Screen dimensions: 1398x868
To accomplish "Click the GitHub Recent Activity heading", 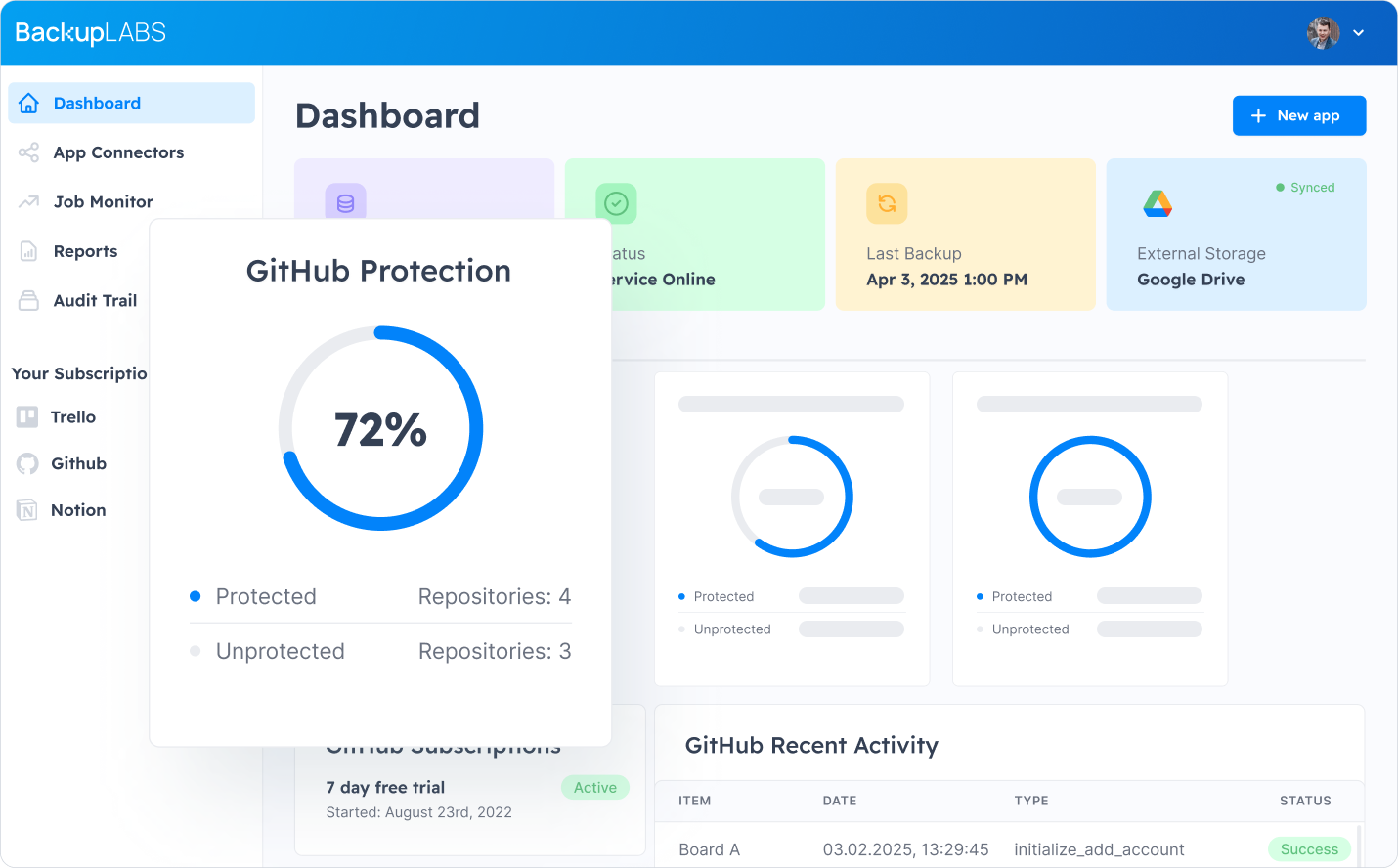I will pos(811,745).
